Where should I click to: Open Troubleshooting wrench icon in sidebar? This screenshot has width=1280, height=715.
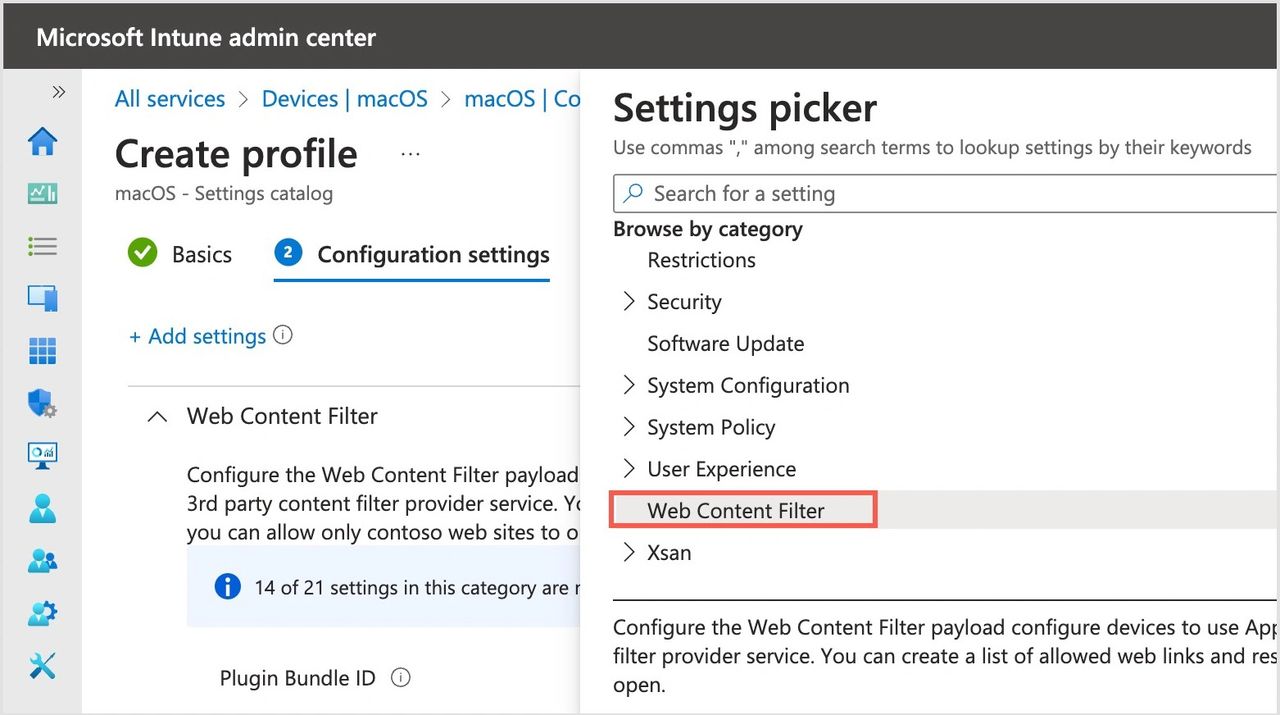tap(42, 665)
